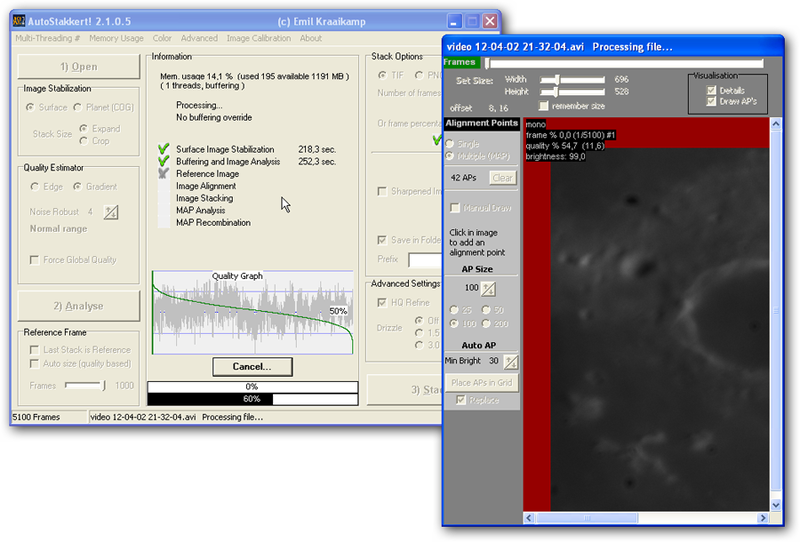Click the Surface Image Stabilization green checkmark
This screenshot has height=542, width=800.
pos(164,149)
